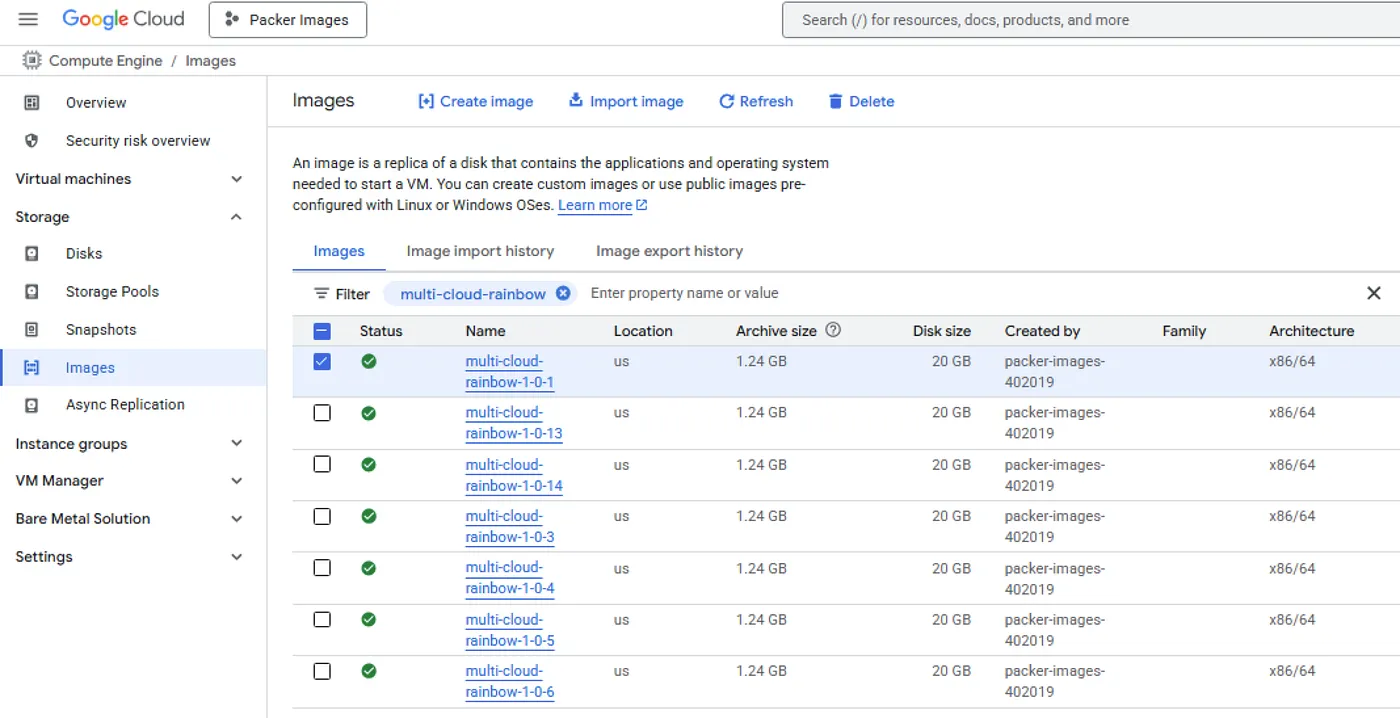Expand the Settings section chevron
This screenshot has height=718, width=1400.
[237, 557]
